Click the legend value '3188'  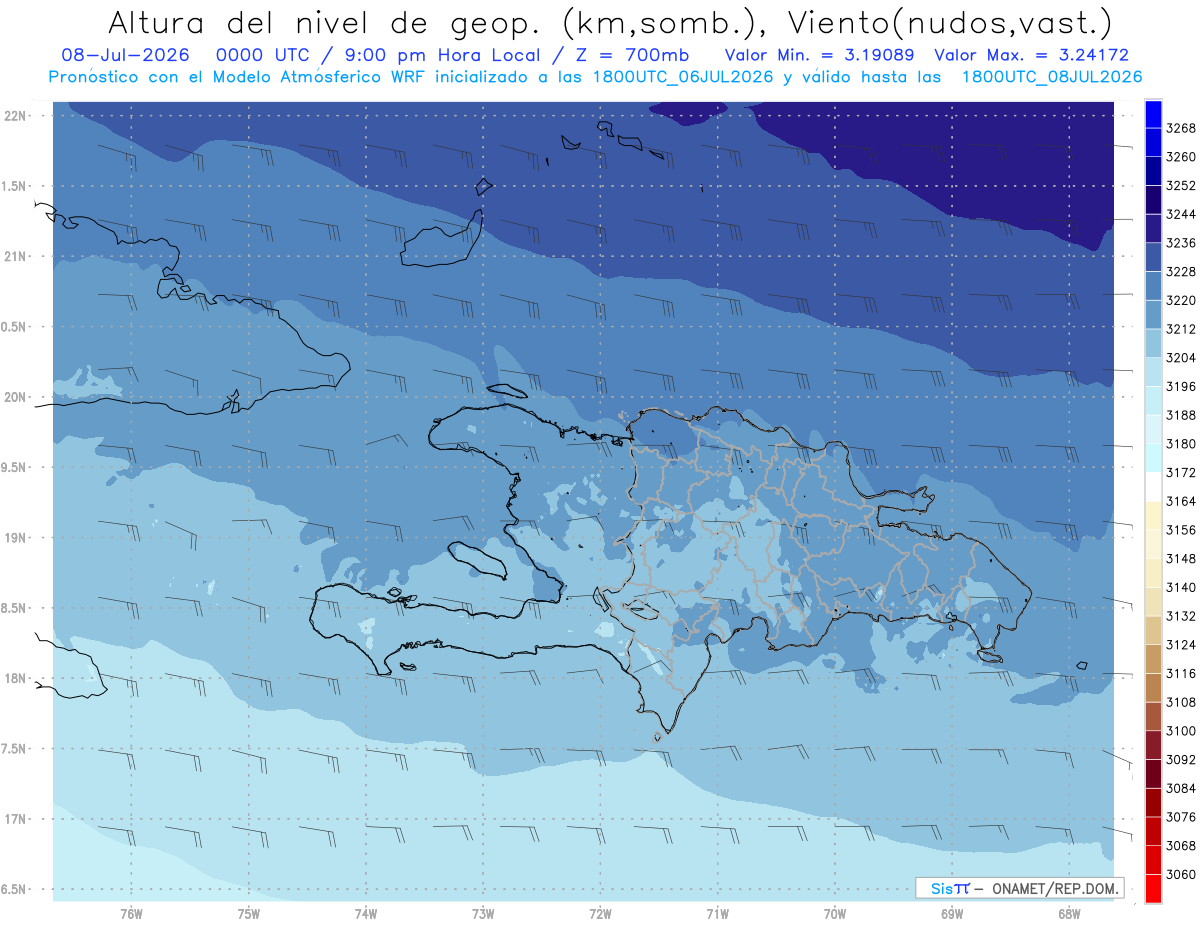tap(1181, 415)
